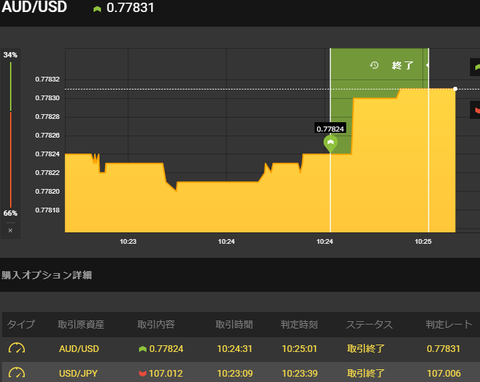The width and height of the screenshot is (480, 382).
Task: Click the history clock icon beside 終了
Action: [x=374, y=65]
